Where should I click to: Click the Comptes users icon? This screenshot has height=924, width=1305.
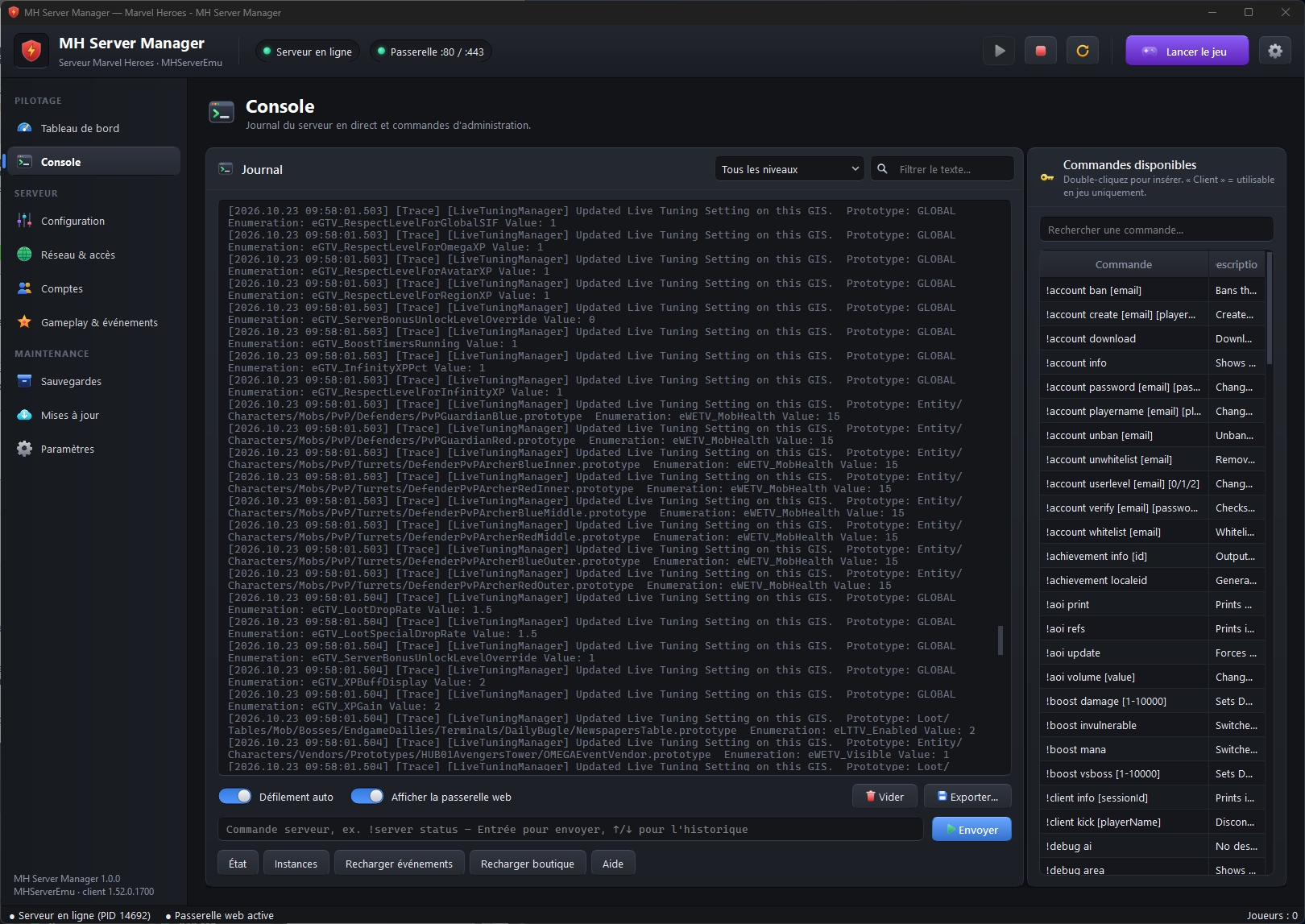25,288
